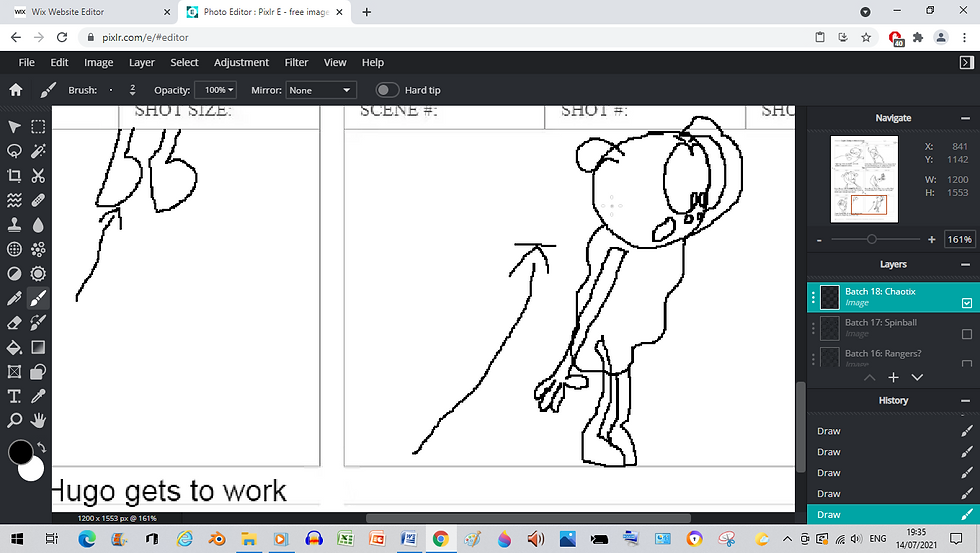Open the Mirror None dropdown

point(321,90)
